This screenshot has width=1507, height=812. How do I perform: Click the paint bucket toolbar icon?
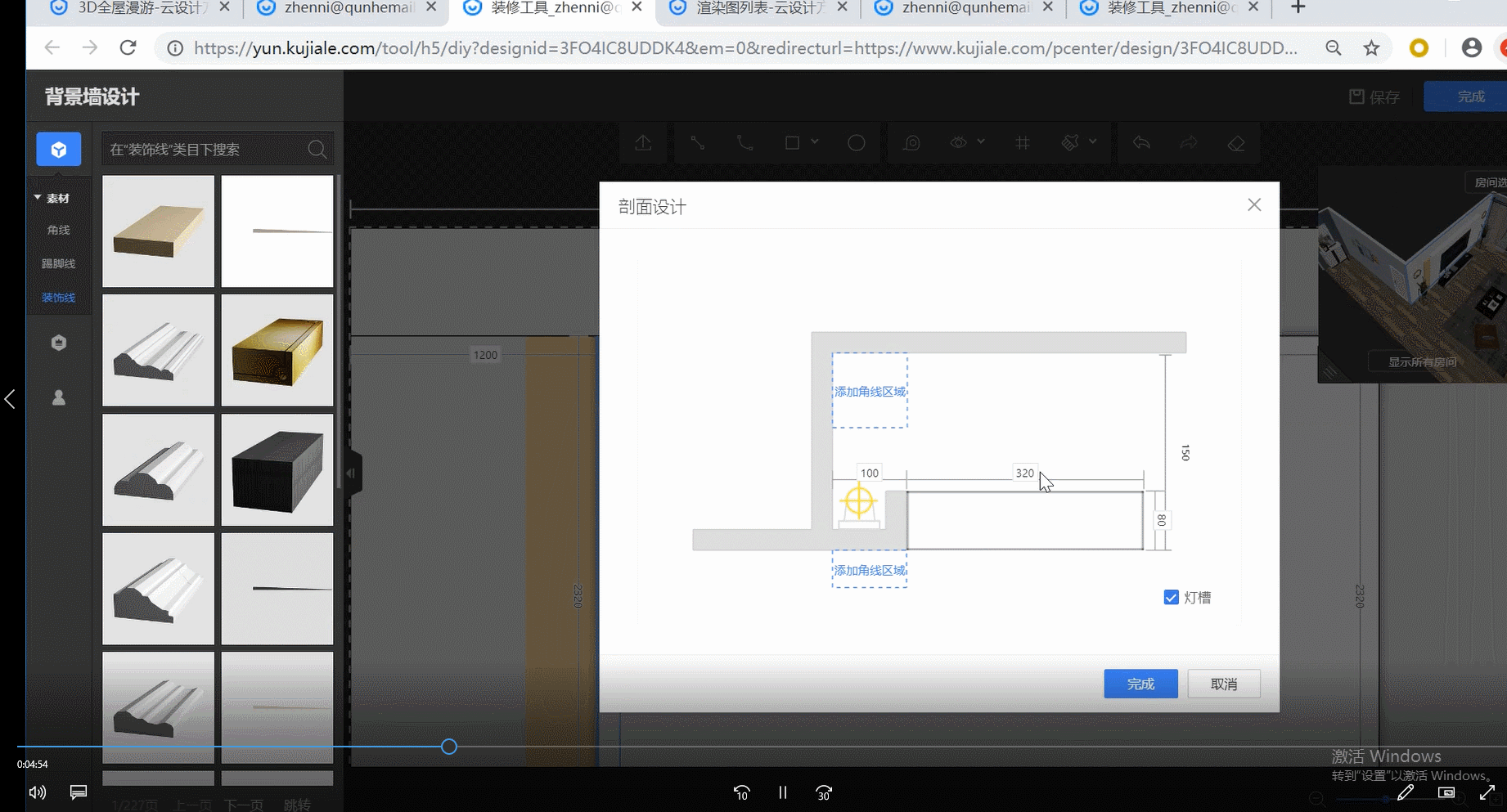coord(1070,143)
